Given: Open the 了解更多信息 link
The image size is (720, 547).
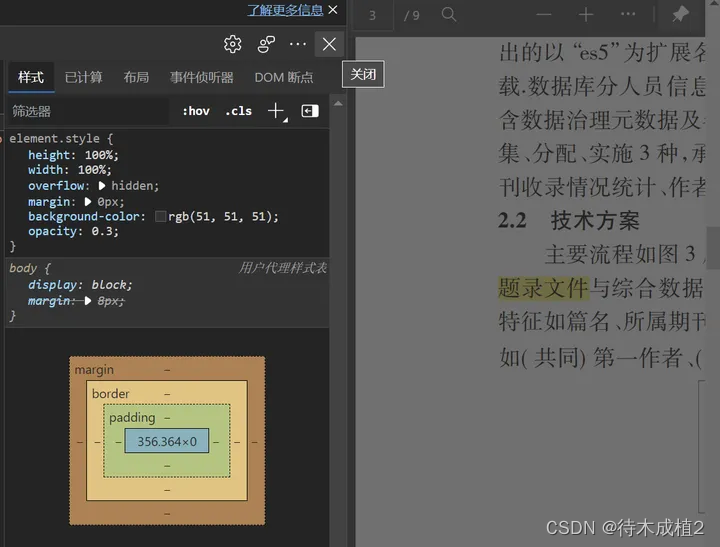Looking at the screenshot, I should pyautogui.click(x=285, y=10).
